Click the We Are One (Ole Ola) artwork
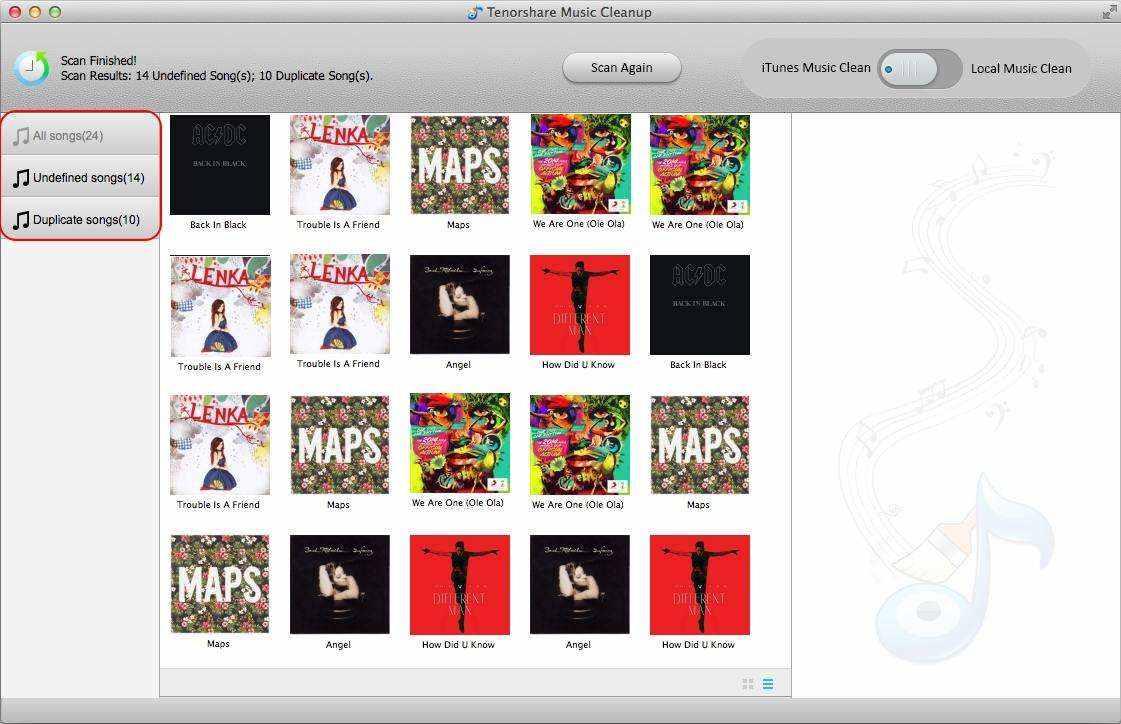 [579, 164]
